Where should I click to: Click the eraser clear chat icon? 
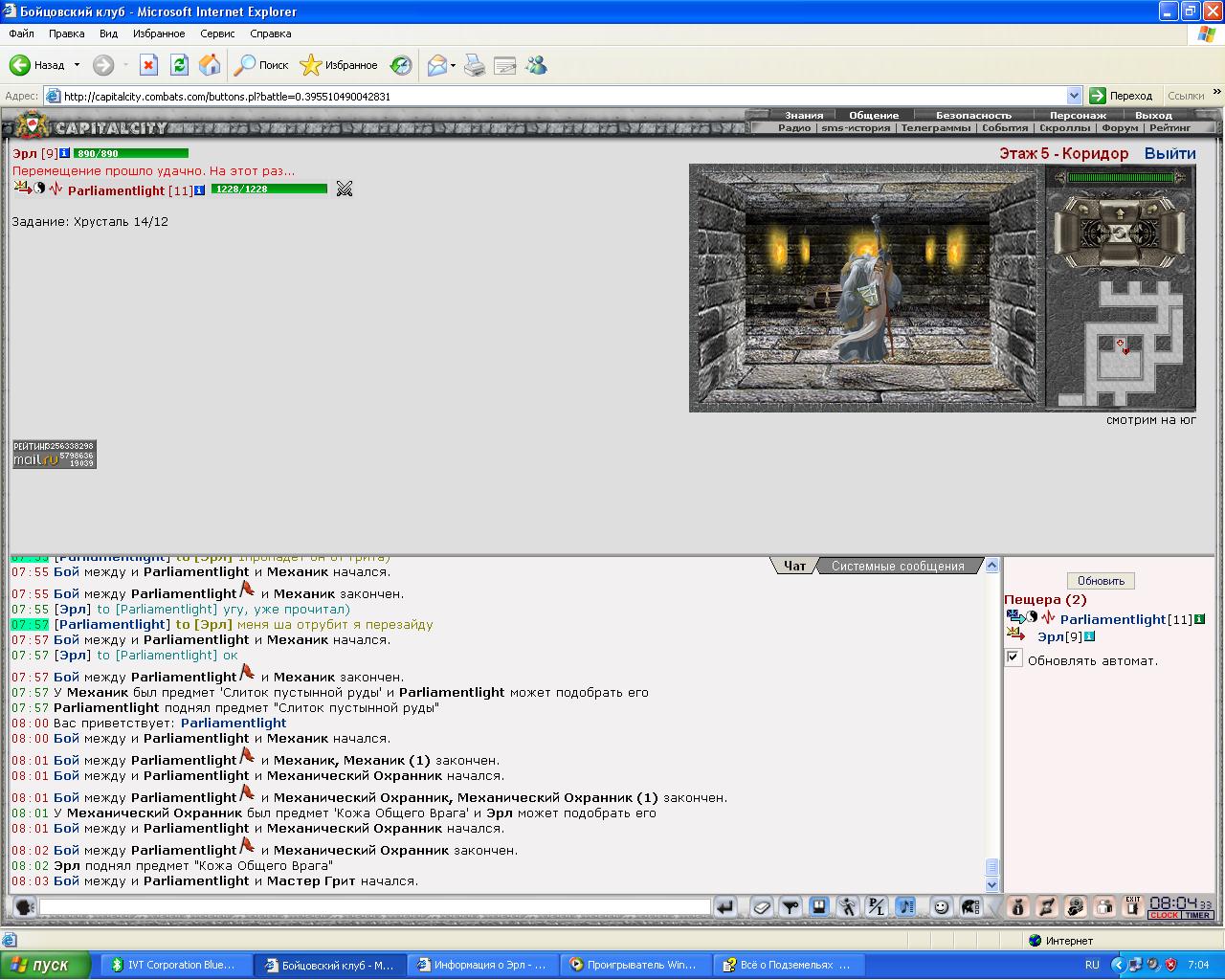pyautogui.click(x=762, y=907)
